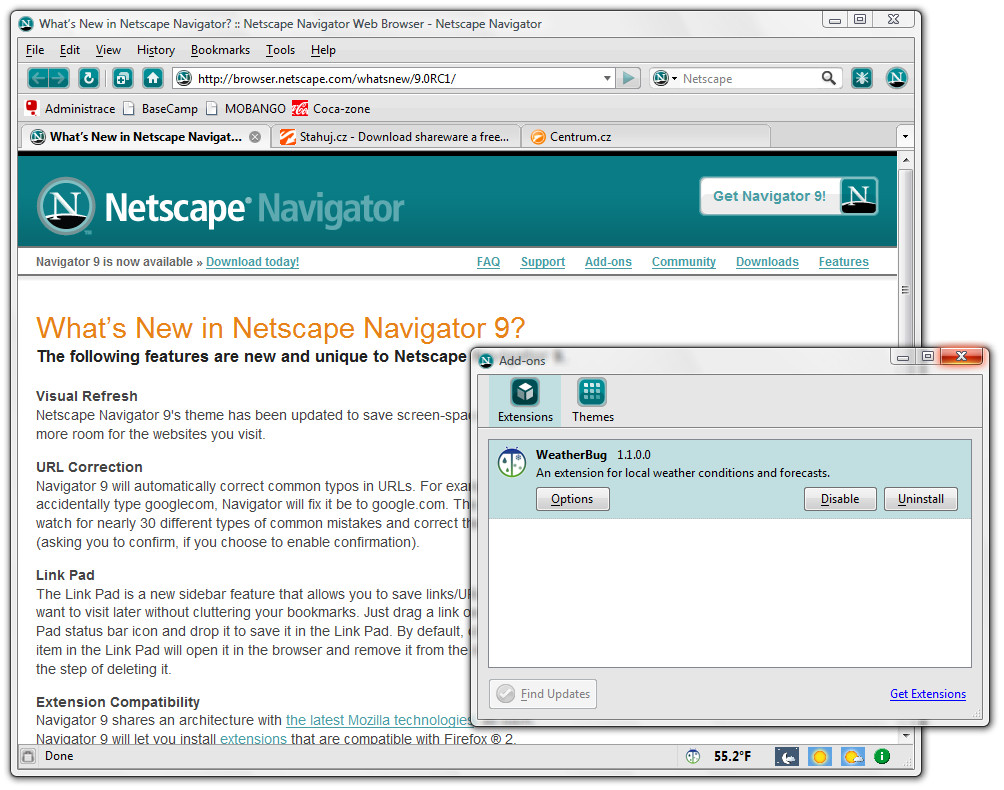Open the Downloads link
The image size is (1004, 790).
click(767, 262)
